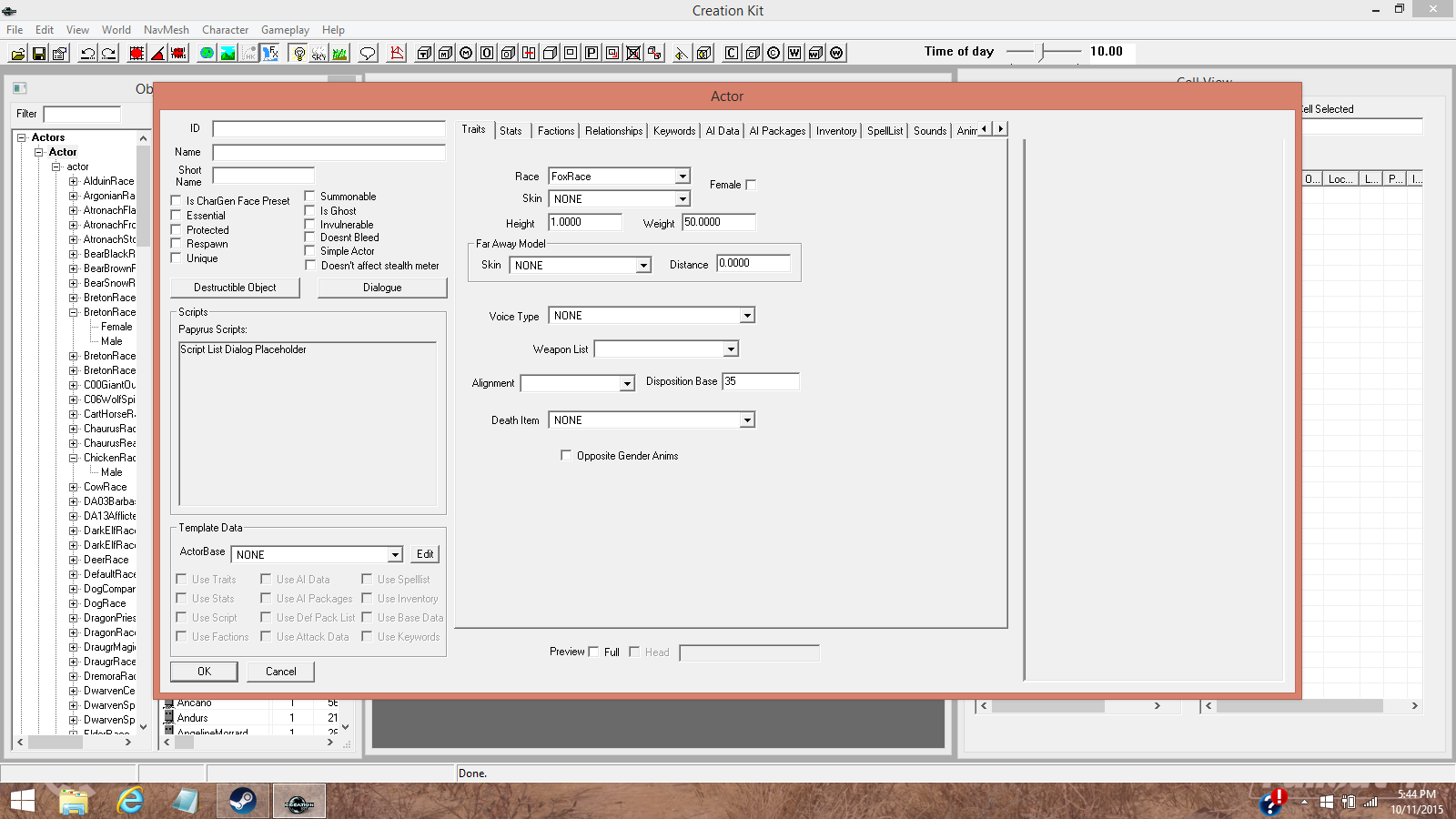Screen dimensions: 1456x819
Task: Click the red H-shaped toolbar icon
Action: (530, 53)
